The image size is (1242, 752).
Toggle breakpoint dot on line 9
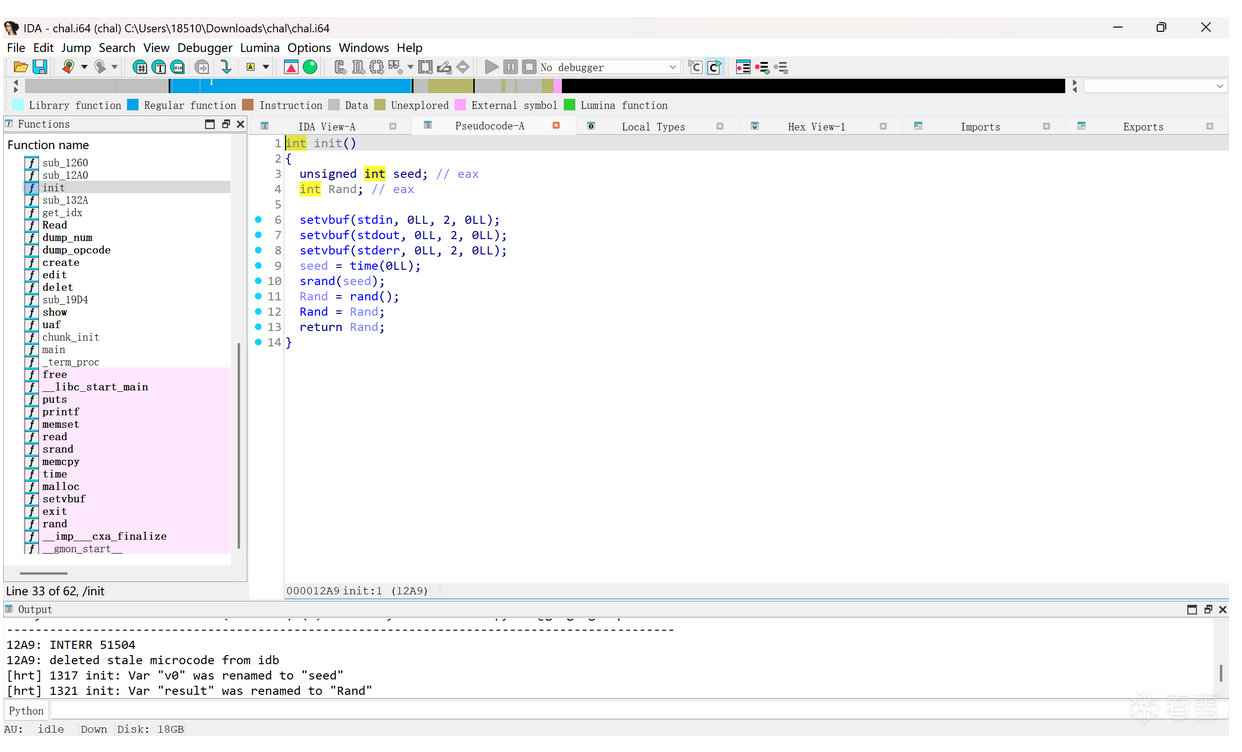(258, 266)
